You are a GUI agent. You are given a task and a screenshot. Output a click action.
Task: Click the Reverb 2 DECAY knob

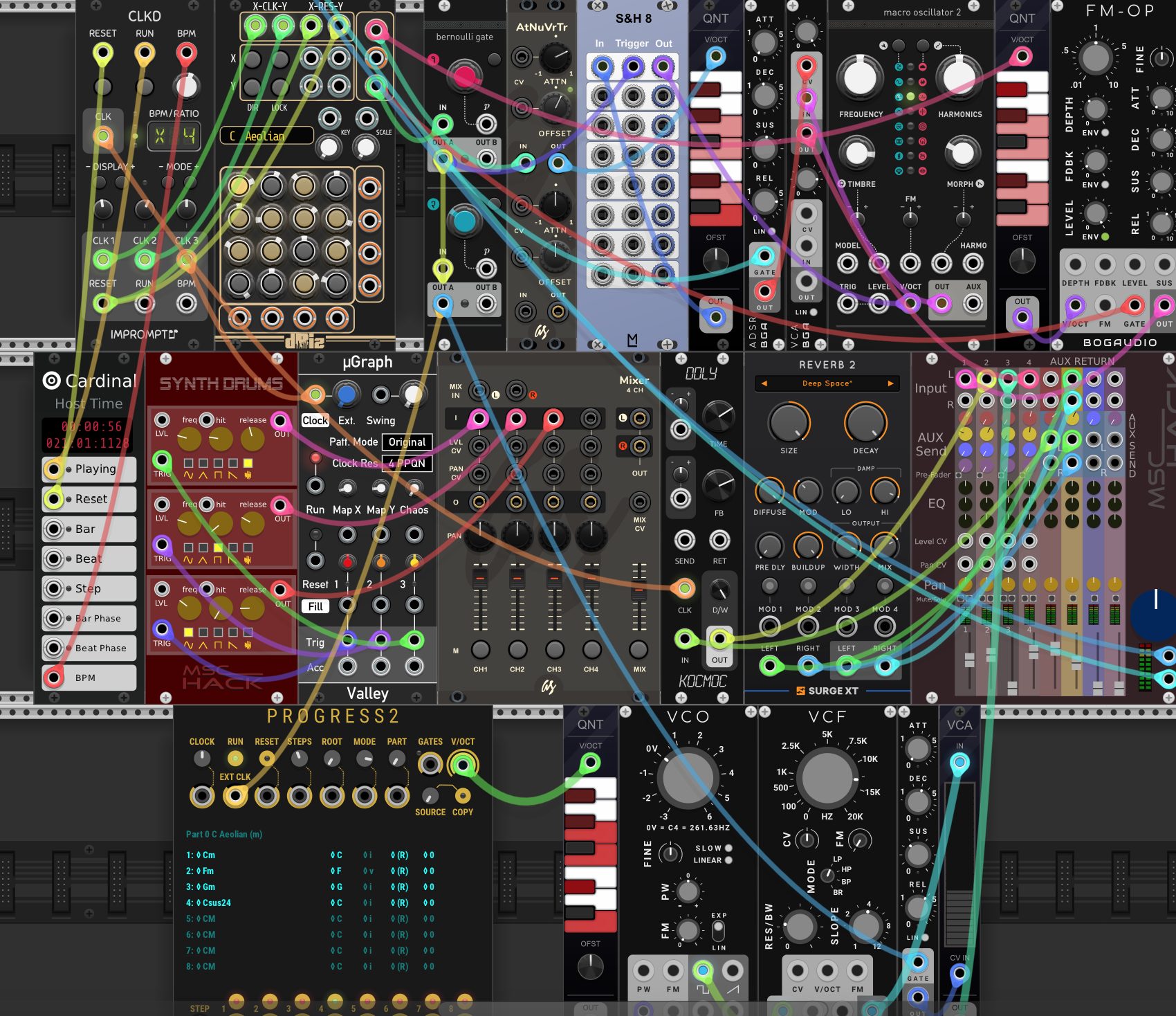pyautogui.click(x=865, y=421)
